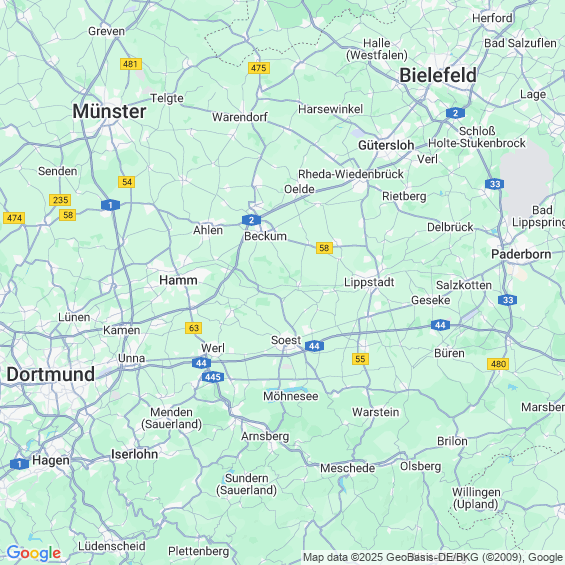The height and width of the screenshot is (565, 565).
Task: Click the A2 highway shield near Beckum
Action: (251, 220)
